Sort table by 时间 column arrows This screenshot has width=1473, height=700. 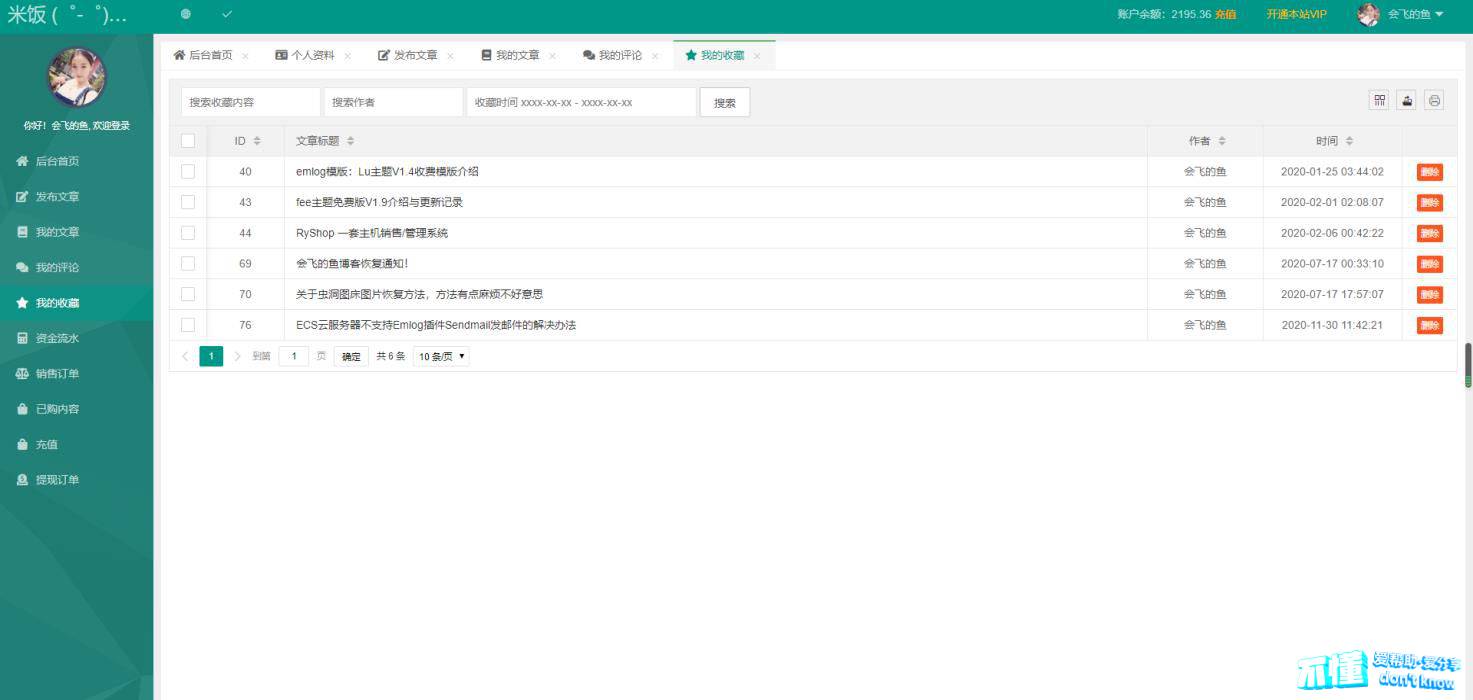1349,141
